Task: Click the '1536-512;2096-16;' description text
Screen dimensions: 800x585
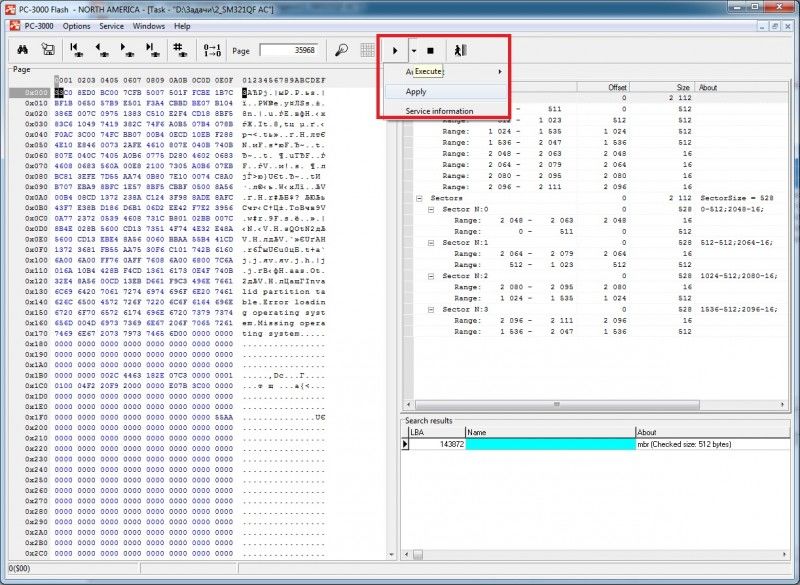Action: point(738,310)
